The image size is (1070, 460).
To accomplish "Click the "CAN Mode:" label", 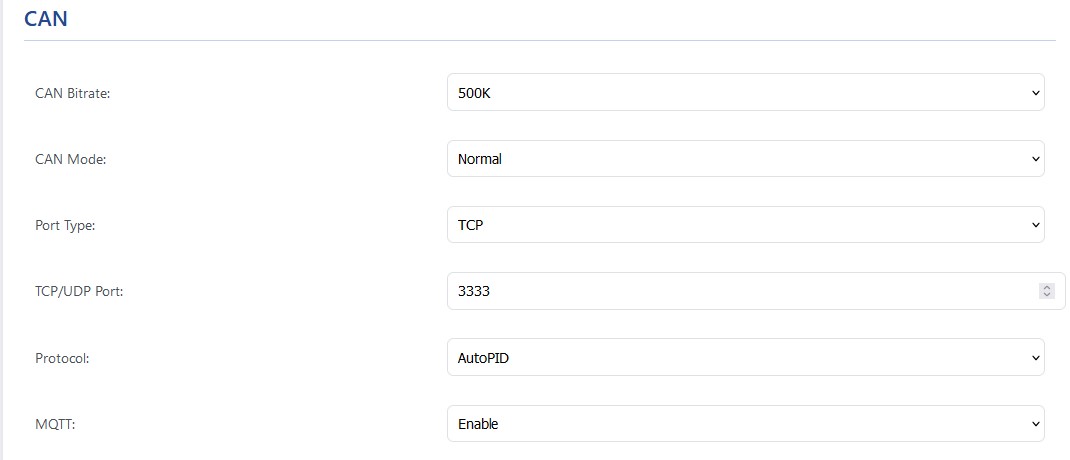I will 70,159.
